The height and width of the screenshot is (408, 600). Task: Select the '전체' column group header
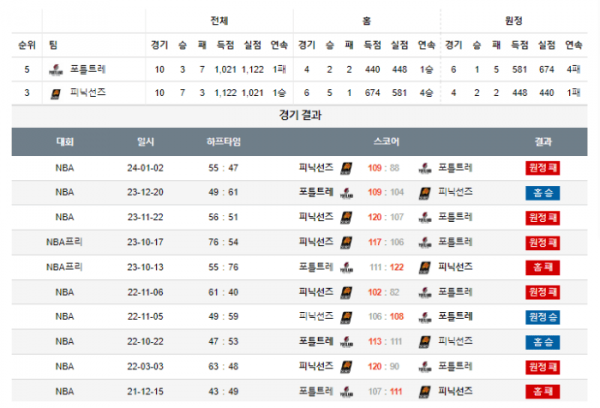219,21
